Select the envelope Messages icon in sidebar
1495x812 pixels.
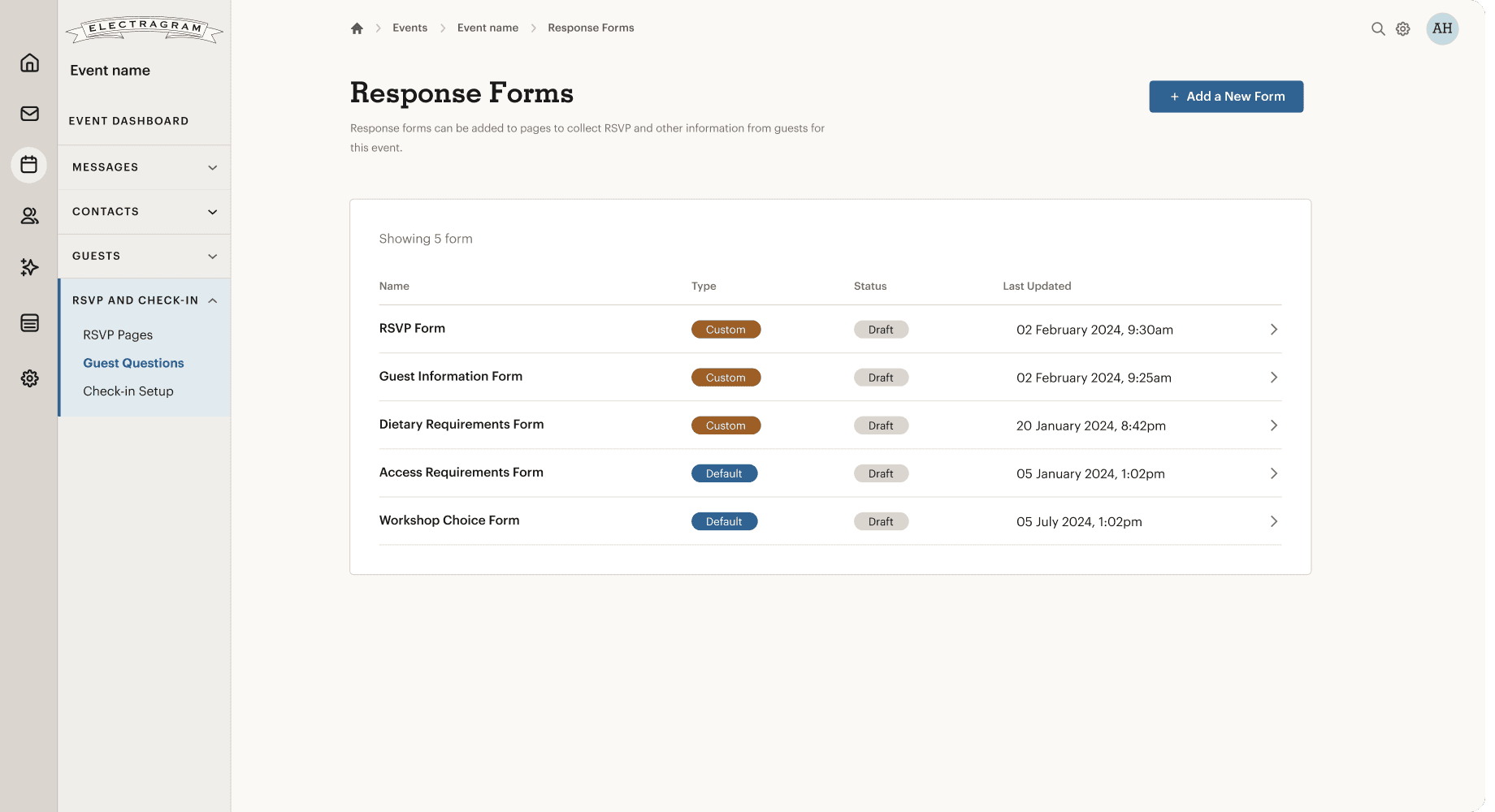coord(29,114)
